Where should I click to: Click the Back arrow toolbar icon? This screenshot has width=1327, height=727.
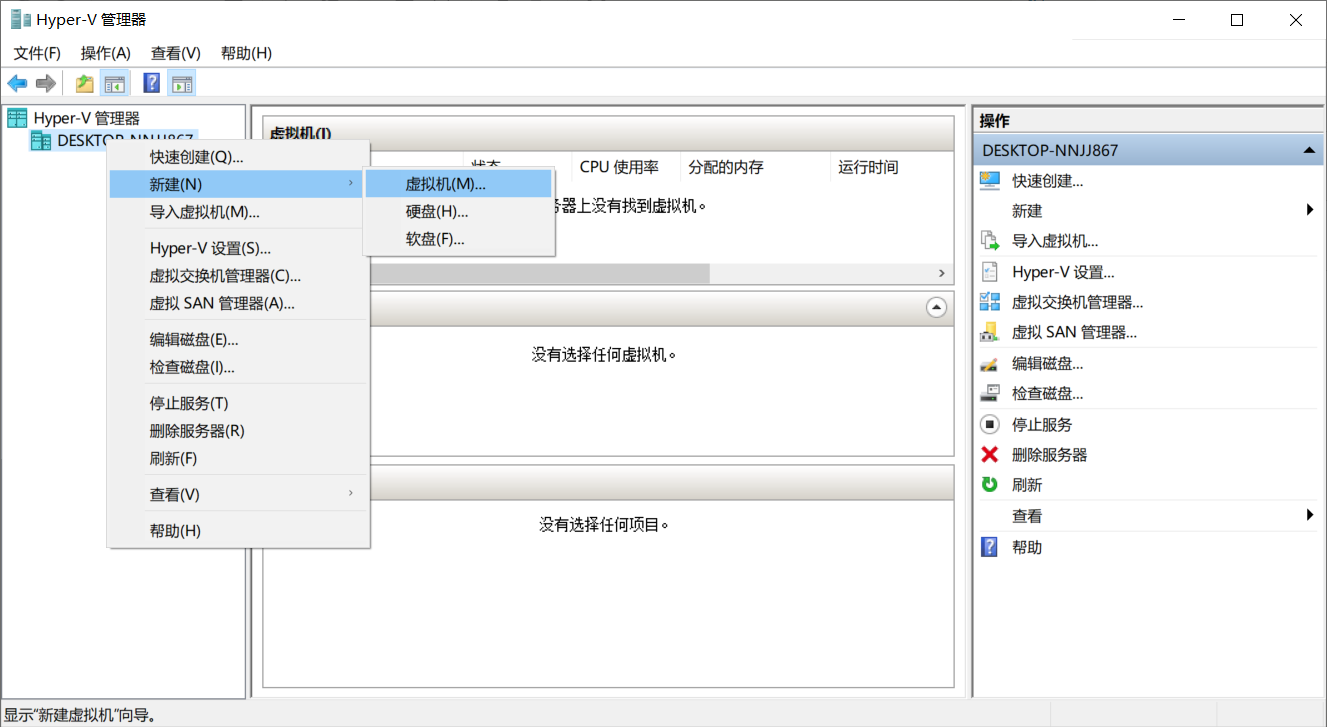tap(17, 84)
